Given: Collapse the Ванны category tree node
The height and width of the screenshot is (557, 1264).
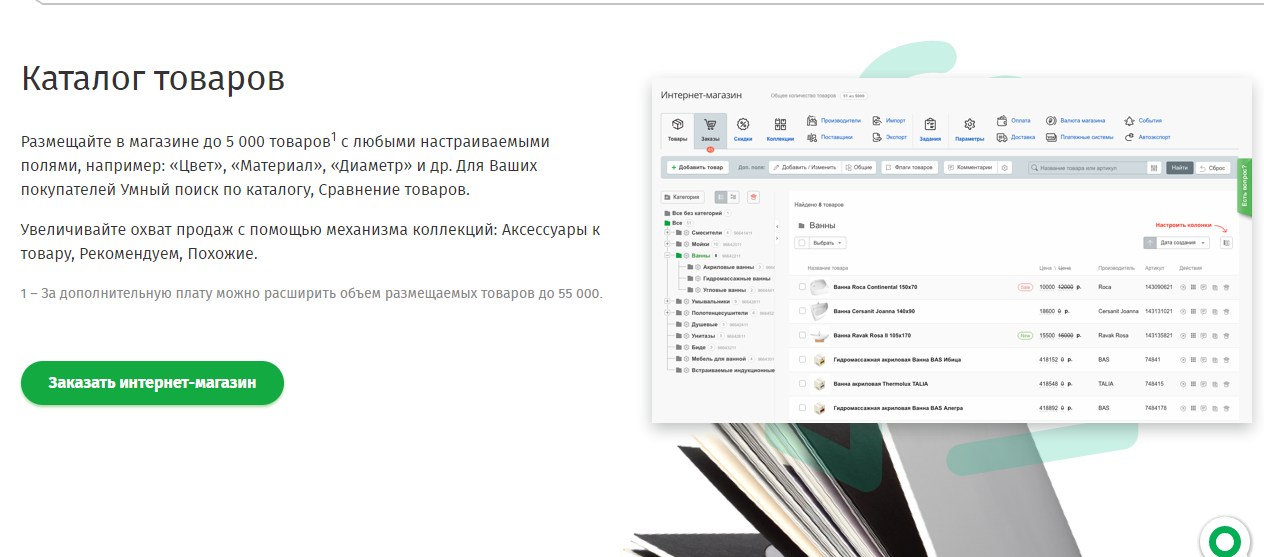Looking at the screenshot, I should (x=667, y=256).
